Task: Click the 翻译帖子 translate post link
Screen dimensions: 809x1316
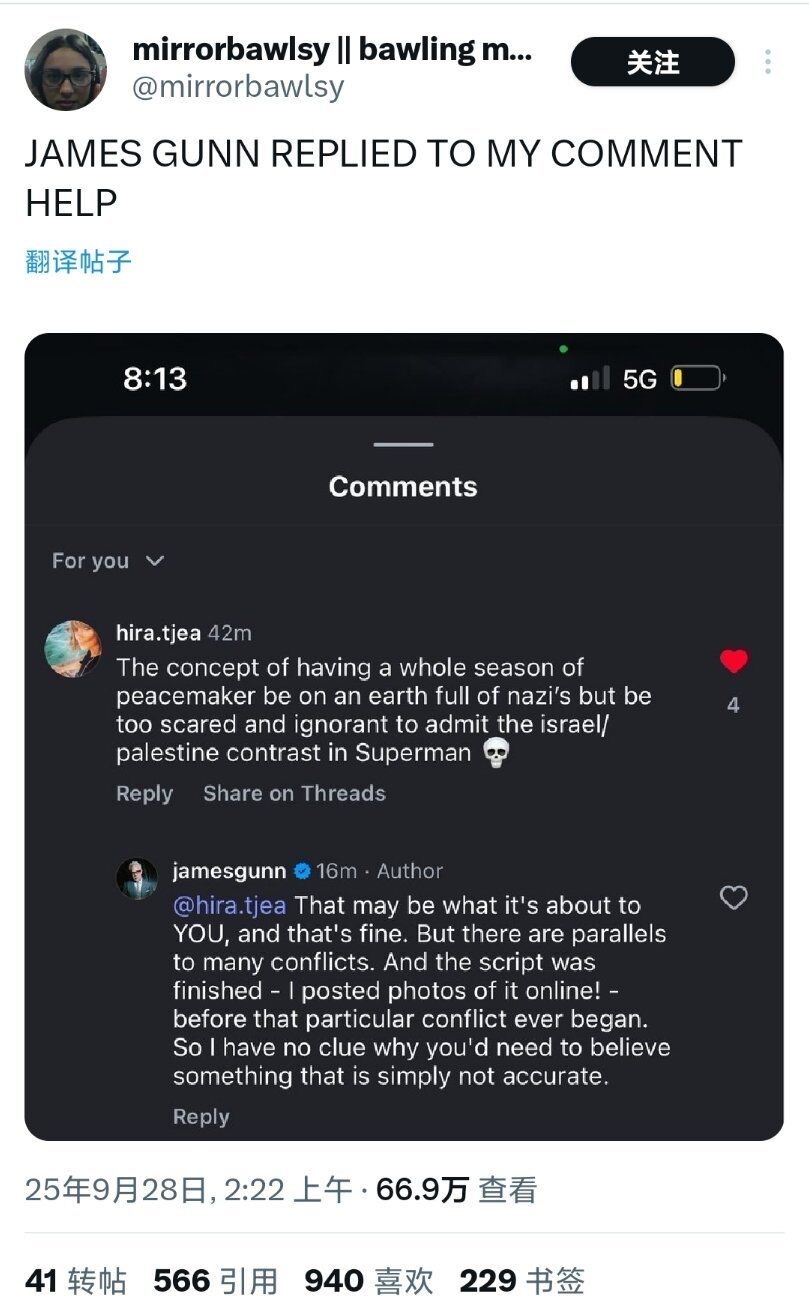Action: pyautogui.click(x=78, y=262)
